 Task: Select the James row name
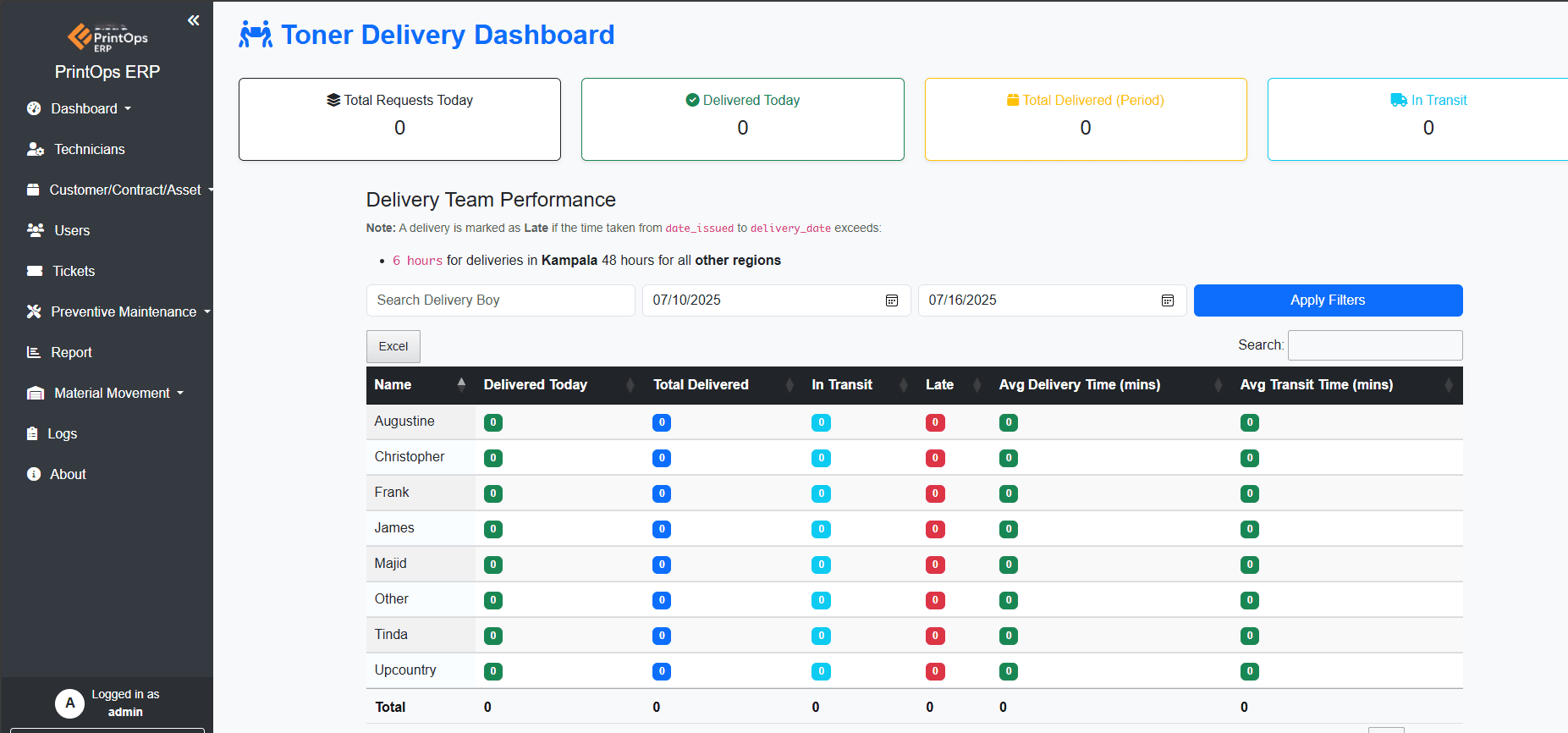click(394, 528)
